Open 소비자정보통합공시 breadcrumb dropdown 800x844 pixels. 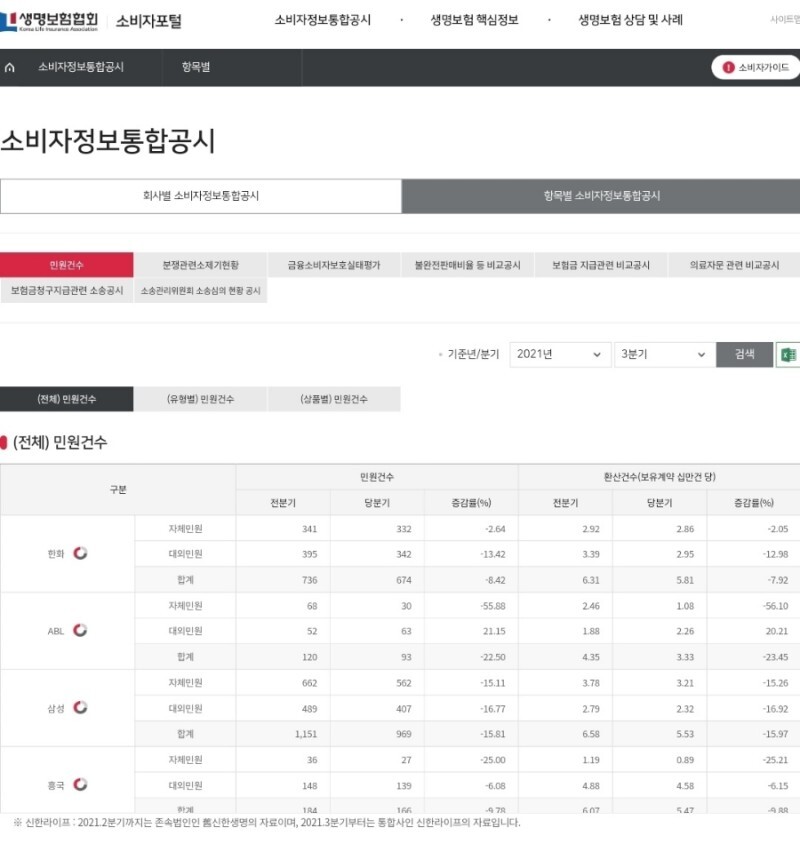point(81,67)
